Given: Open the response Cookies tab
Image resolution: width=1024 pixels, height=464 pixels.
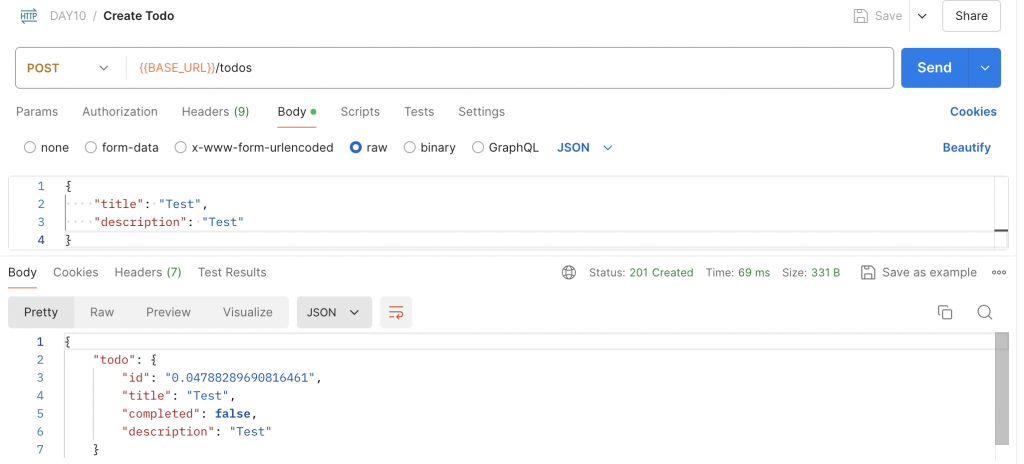Looking at the screenshot, I should [x=76, y=273].
